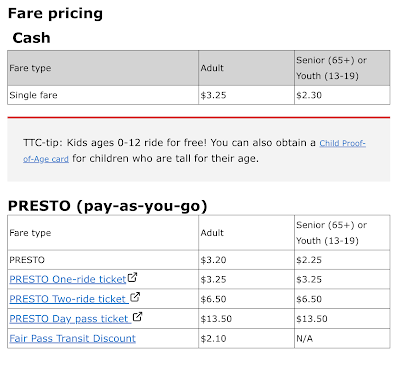The height and width of the screenshot is (369, 408).
Task: Select the 'PRESTO (pay-as-you-go)' heading
Action: click(x=107, y=206)
